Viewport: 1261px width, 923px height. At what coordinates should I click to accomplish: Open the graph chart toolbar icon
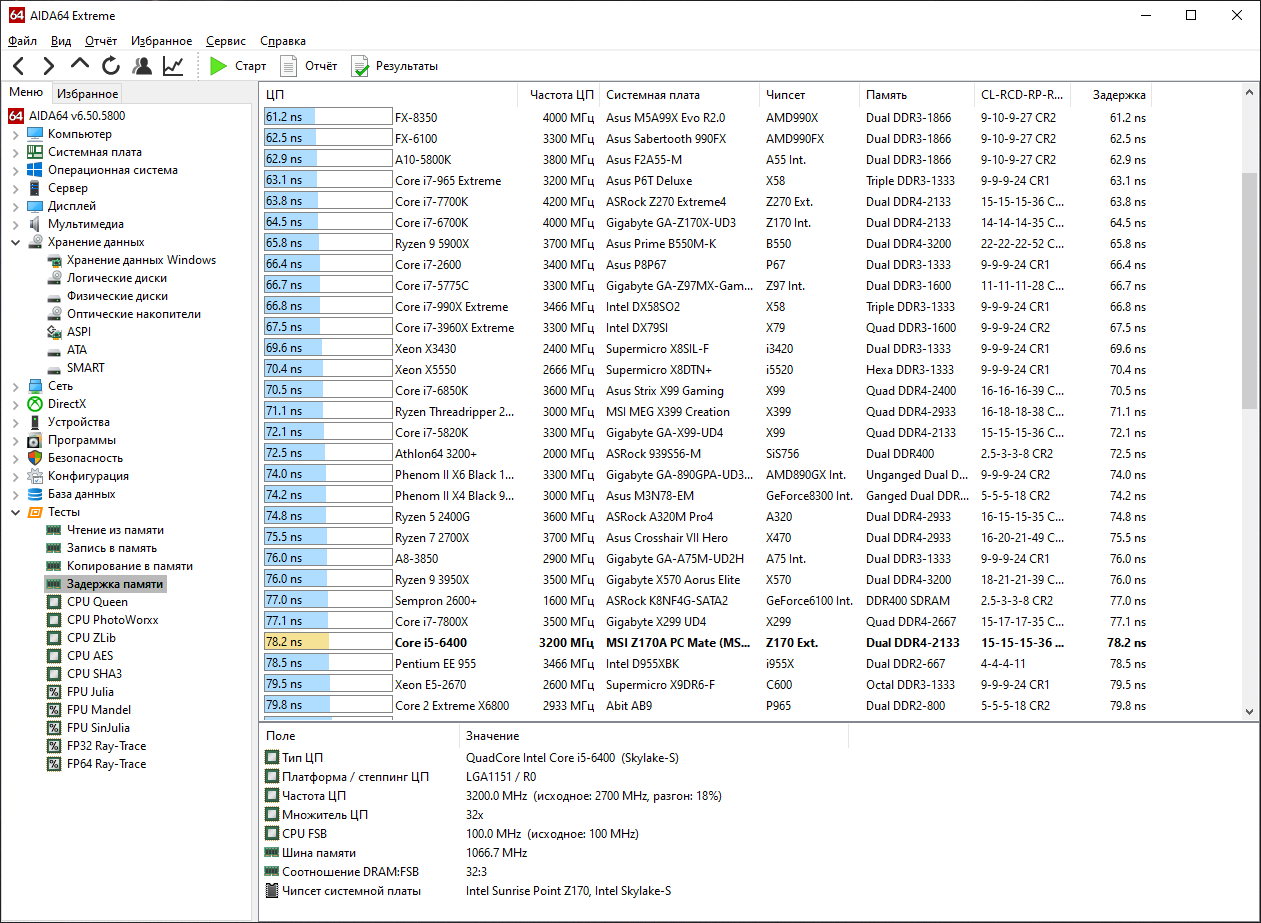[173, 66]
